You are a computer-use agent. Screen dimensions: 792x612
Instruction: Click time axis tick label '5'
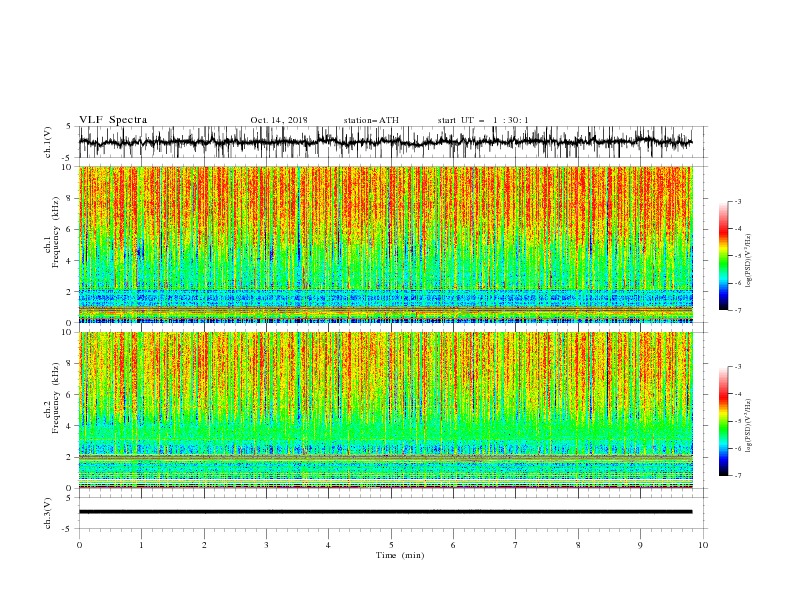click(x=391, y=545)
